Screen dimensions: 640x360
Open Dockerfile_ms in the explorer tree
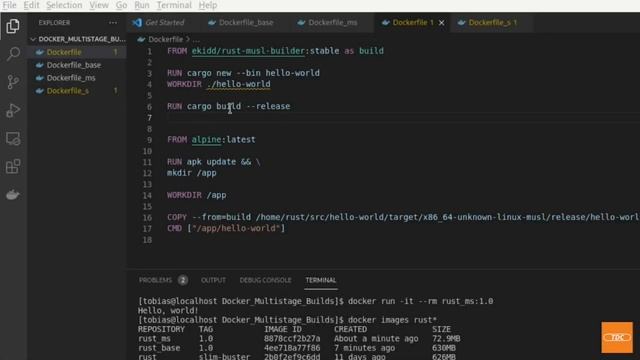77,78
